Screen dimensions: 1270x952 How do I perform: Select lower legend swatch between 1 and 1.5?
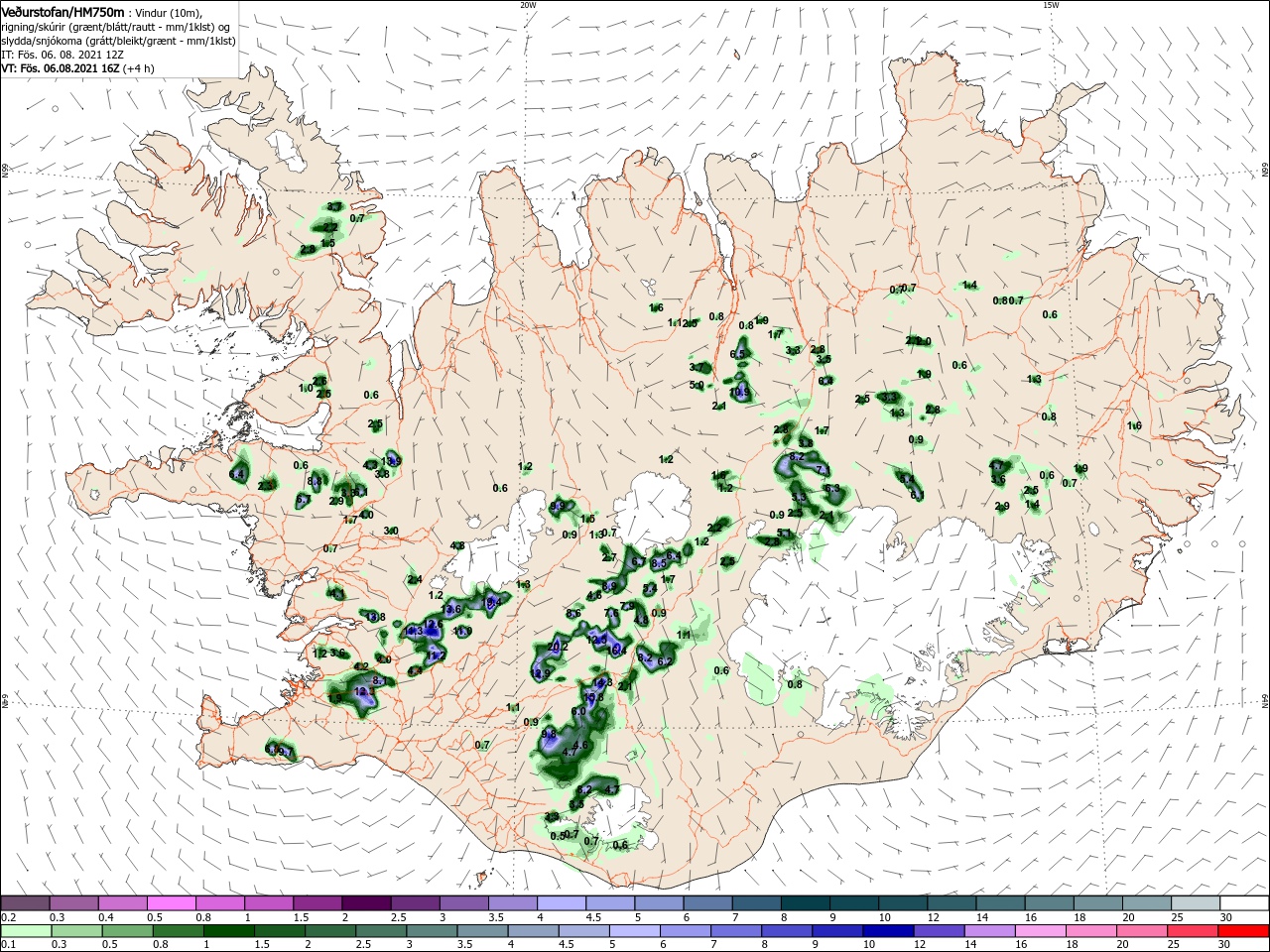tap(228, 932)
